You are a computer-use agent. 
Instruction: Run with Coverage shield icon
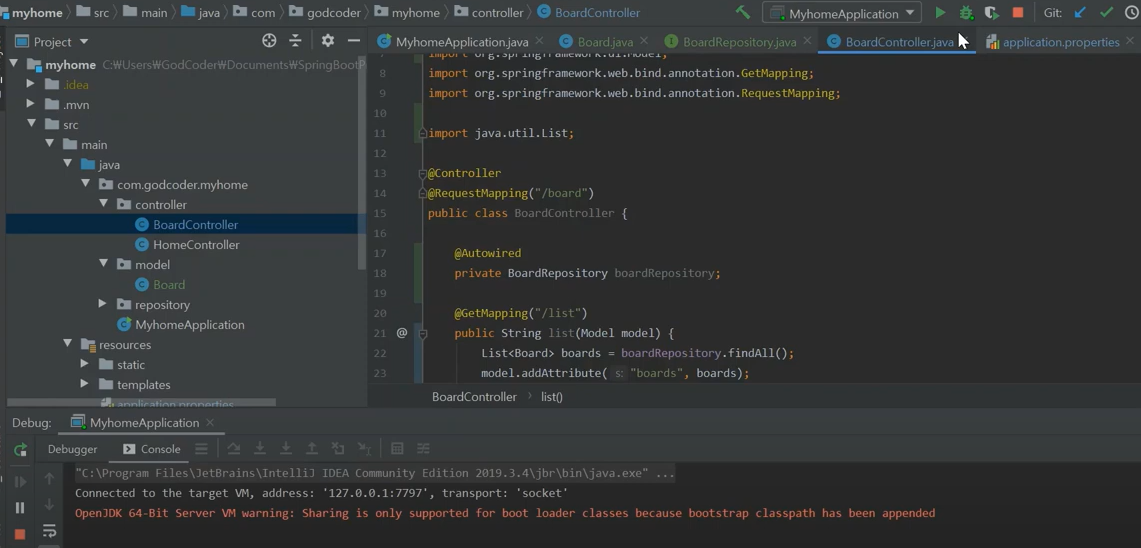[x=991, y=12]
